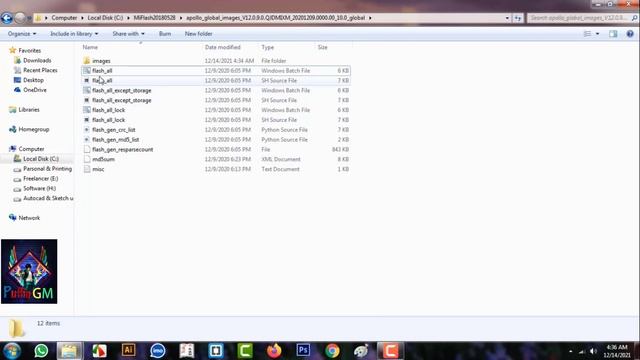Expand the address bar history dropdown
Image resolution: width=640 pixels, height=360 pixels.
pyautogui.click(x=507, y=18)
